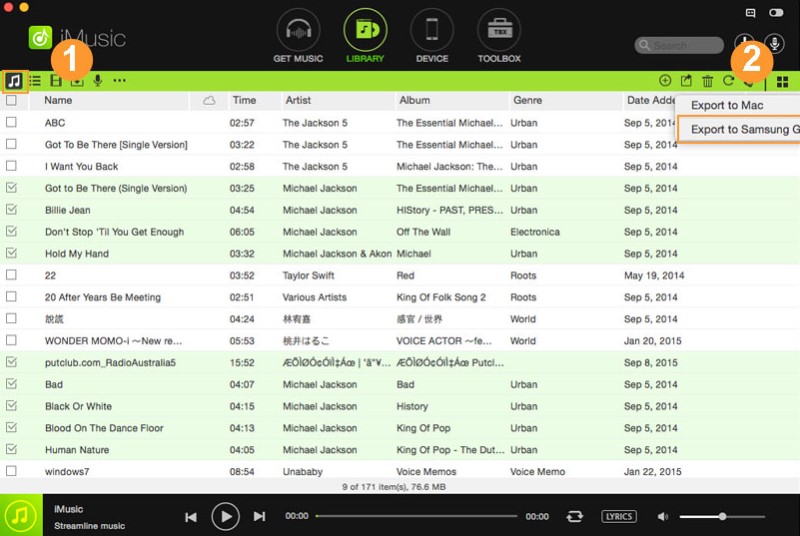The image size is (800, 536).
Task: Click the playback progress bar
Action: tap(416, 516)
